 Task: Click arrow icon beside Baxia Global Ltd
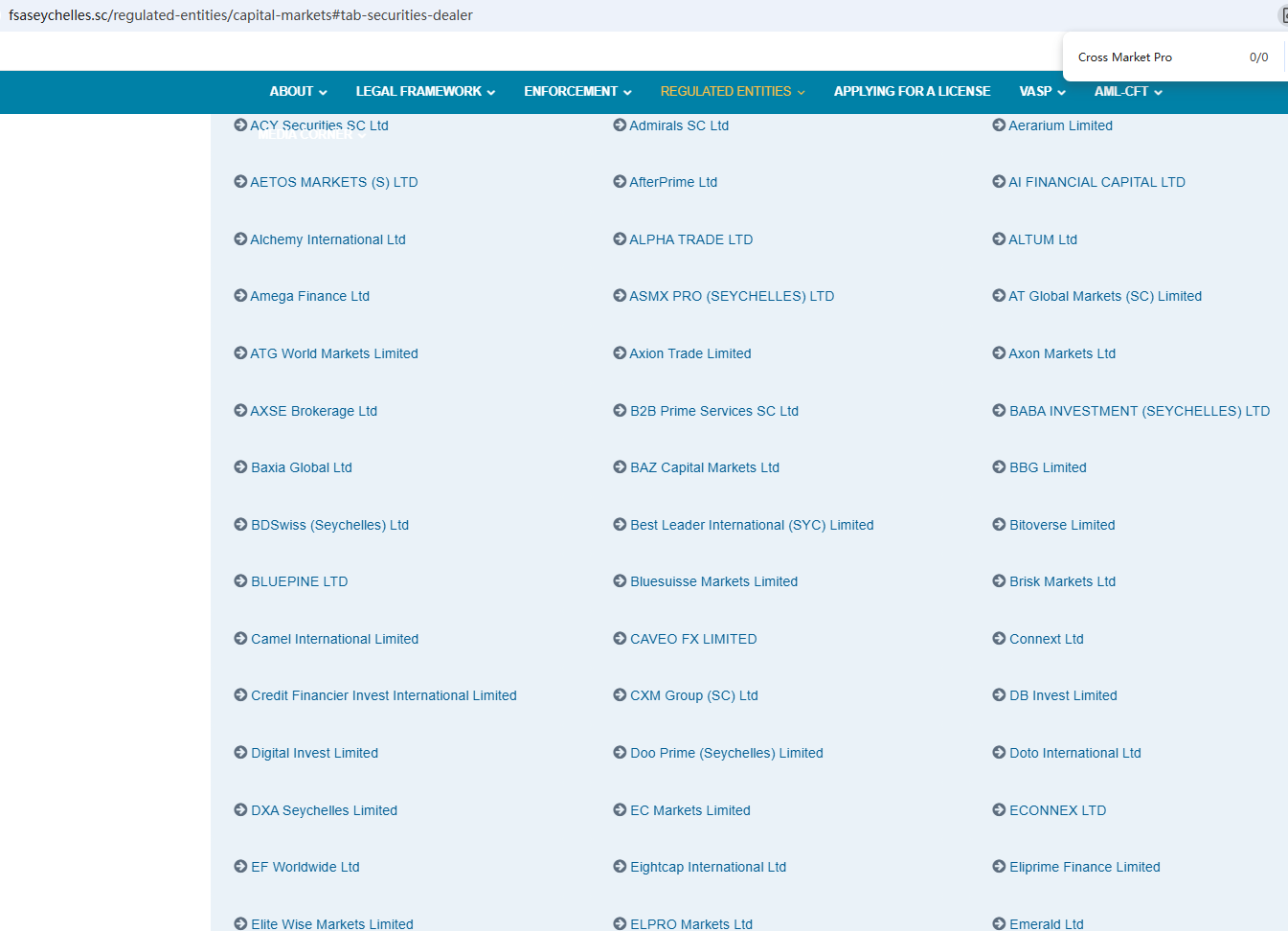point(240,467)
